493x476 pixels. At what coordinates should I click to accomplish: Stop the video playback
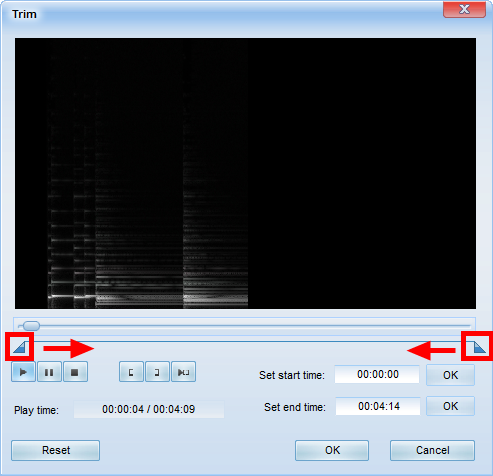75,372
